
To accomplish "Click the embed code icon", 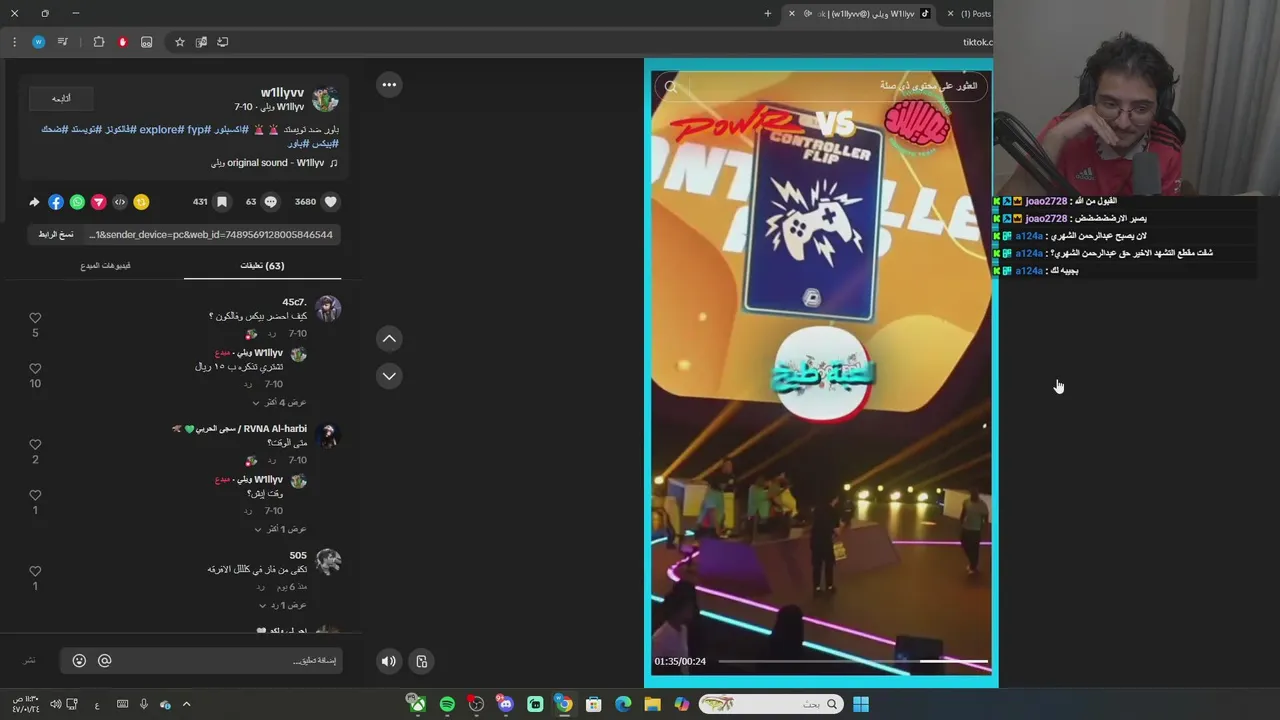I will point(120,202).
